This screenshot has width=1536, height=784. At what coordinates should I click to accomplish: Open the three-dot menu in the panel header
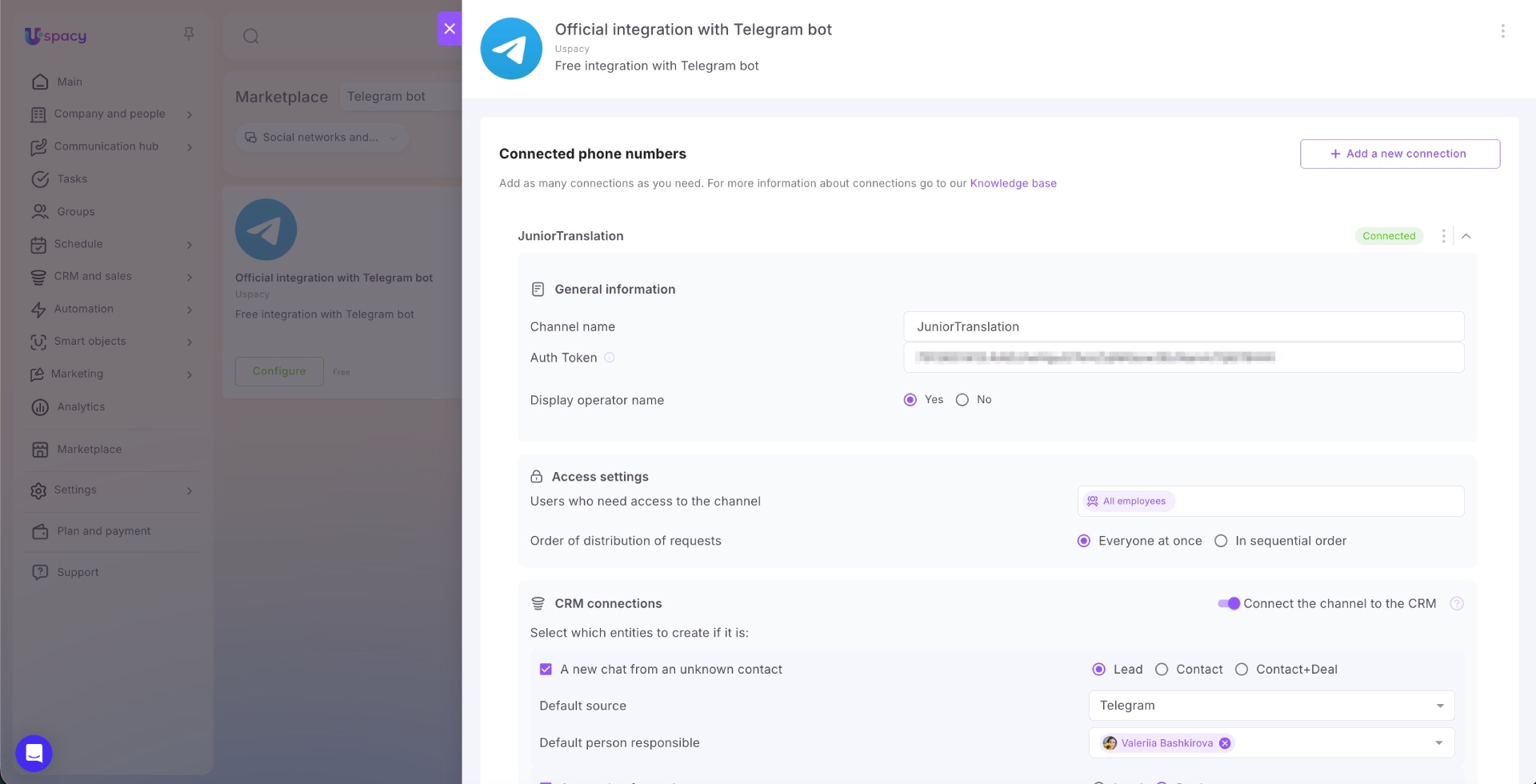[x=1502, y=31]
